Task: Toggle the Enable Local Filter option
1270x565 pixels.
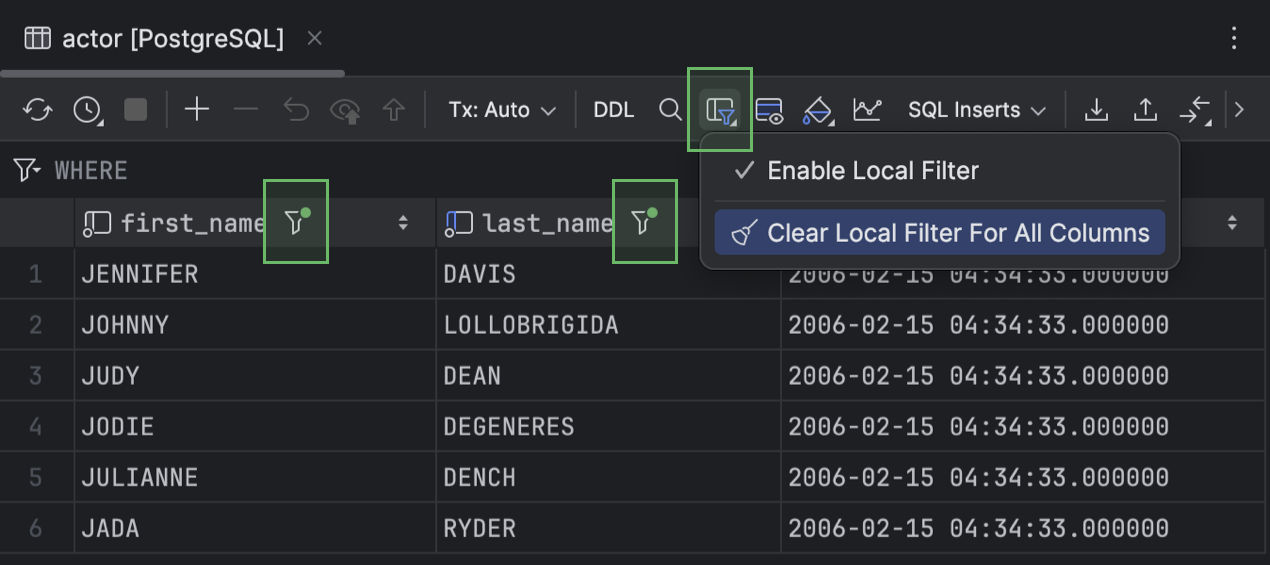Action: pos(872,171)
